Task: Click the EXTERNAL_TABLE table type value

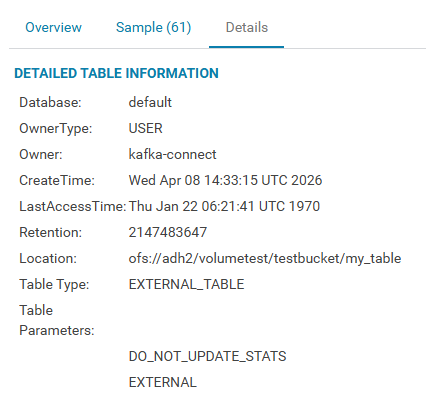Action: tap(186, 284)
